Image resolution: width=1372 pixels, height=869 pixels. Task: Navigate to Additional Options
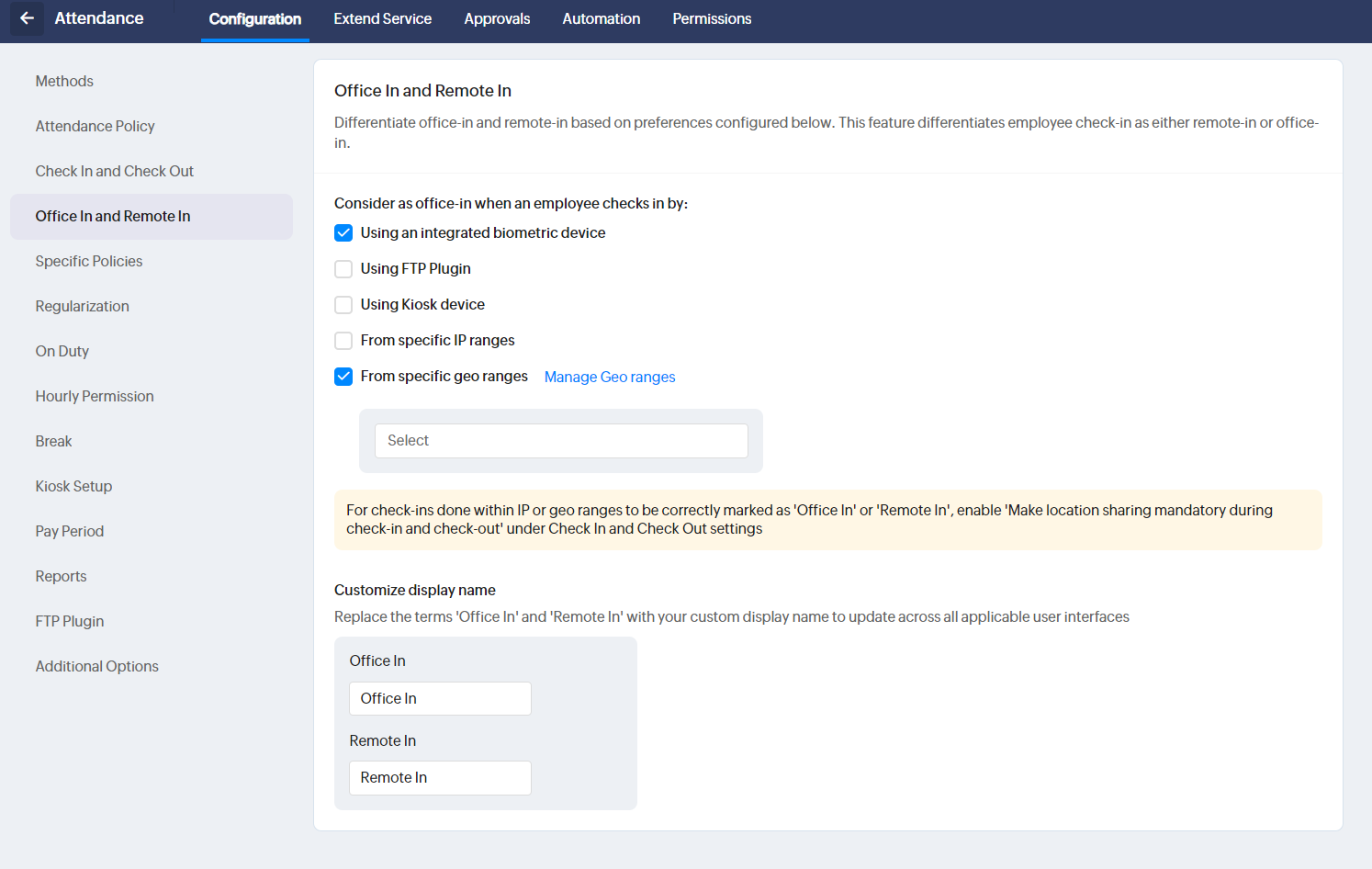coord(96,667)
